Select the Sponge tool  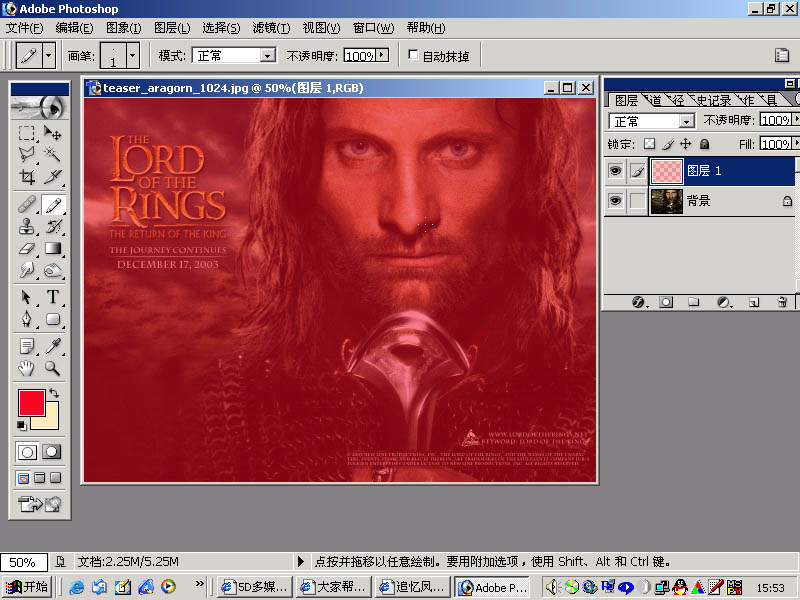point(53,270)
